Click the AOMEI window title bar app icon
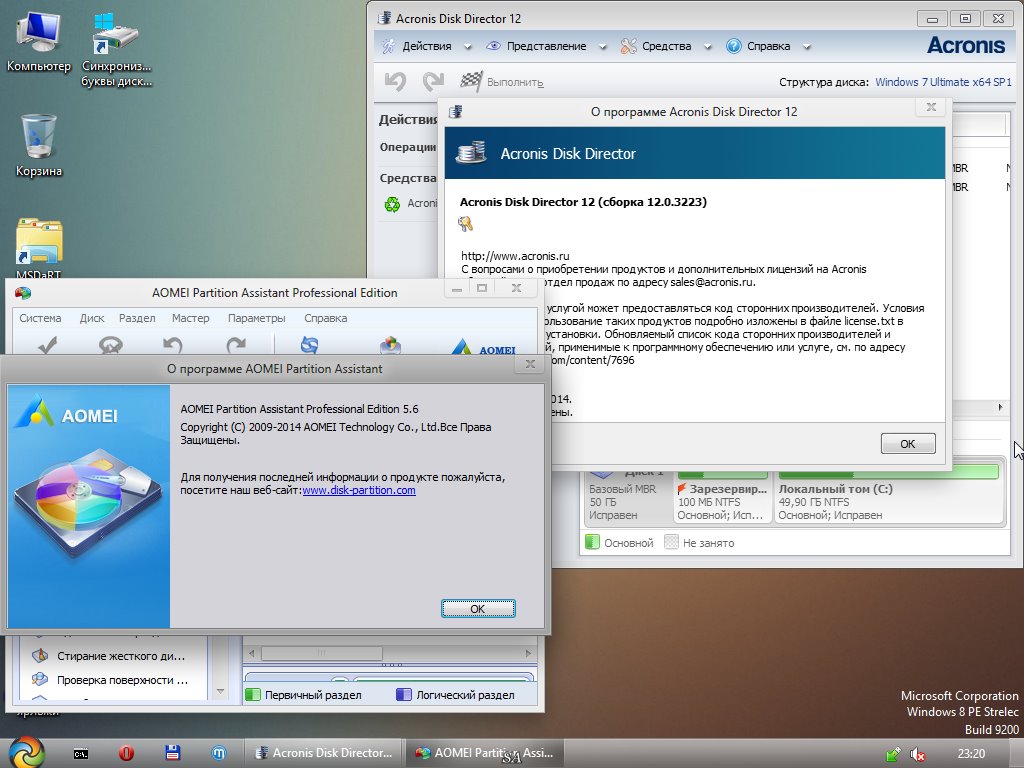The width and height of the screenshot is (1024, 768). 23,293
